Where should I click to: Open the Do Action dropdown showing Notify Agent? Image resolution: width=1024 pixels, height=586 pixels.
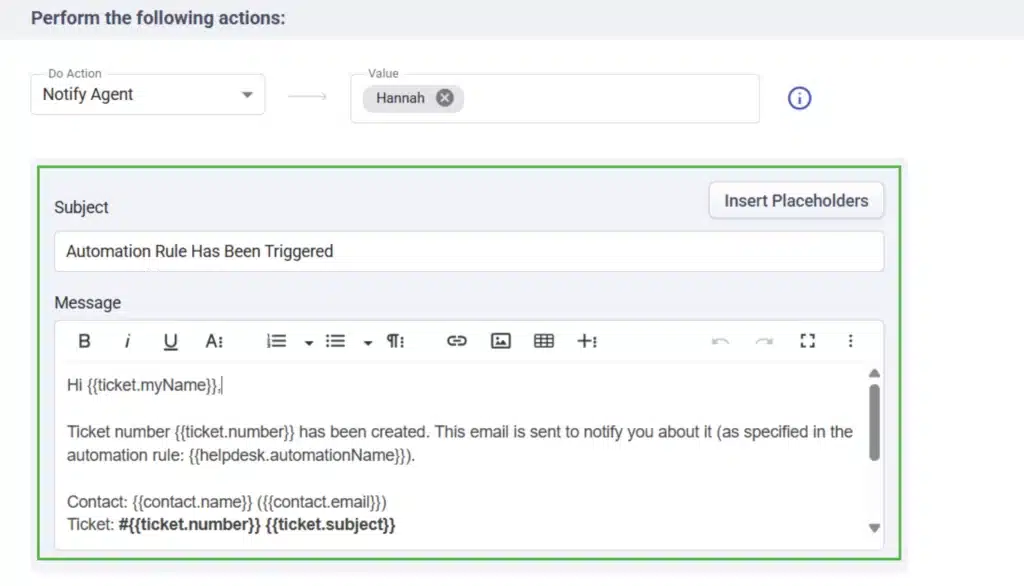tap(148, 95)
